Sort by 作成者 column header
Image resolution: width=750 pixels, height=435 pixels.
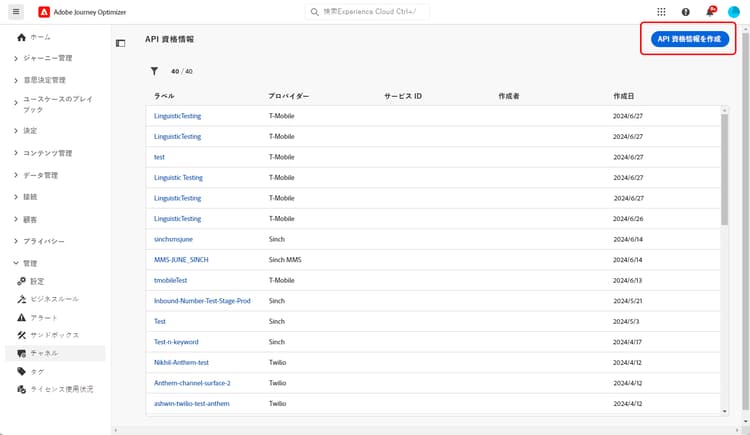[x=509, y=96]
